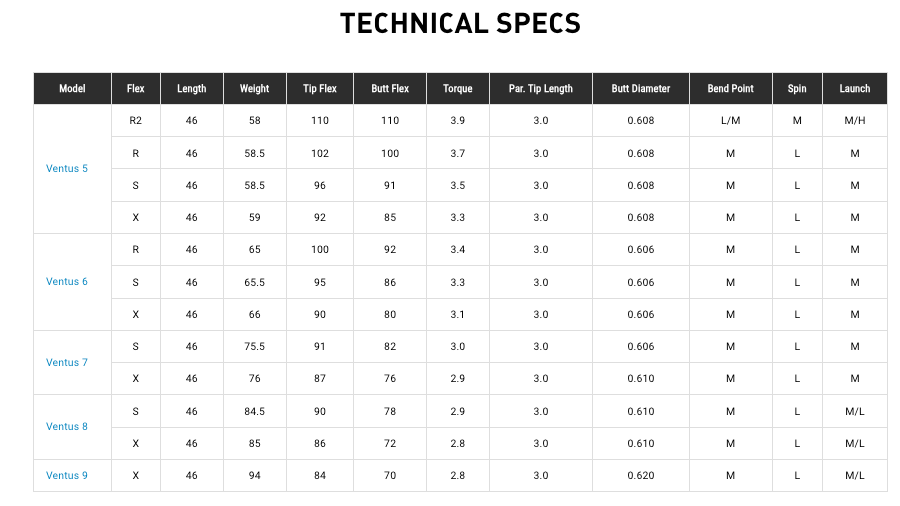
Task: Open the Ventus 6 model link
Action: (67, 282)
